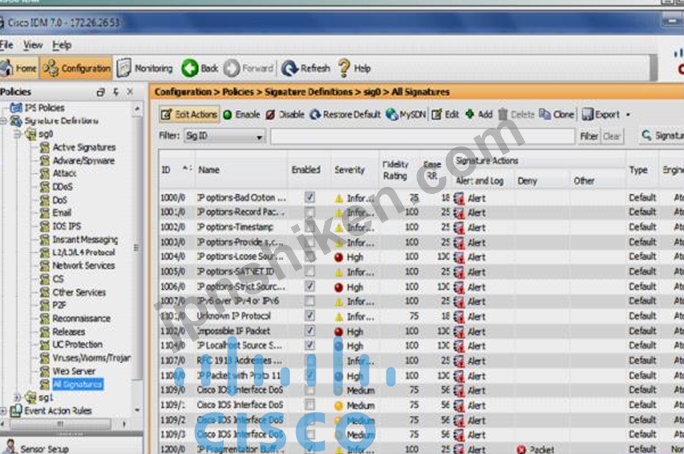684x454 pixels.
Task: Export the signature list
Action: (x=601, y=115)
